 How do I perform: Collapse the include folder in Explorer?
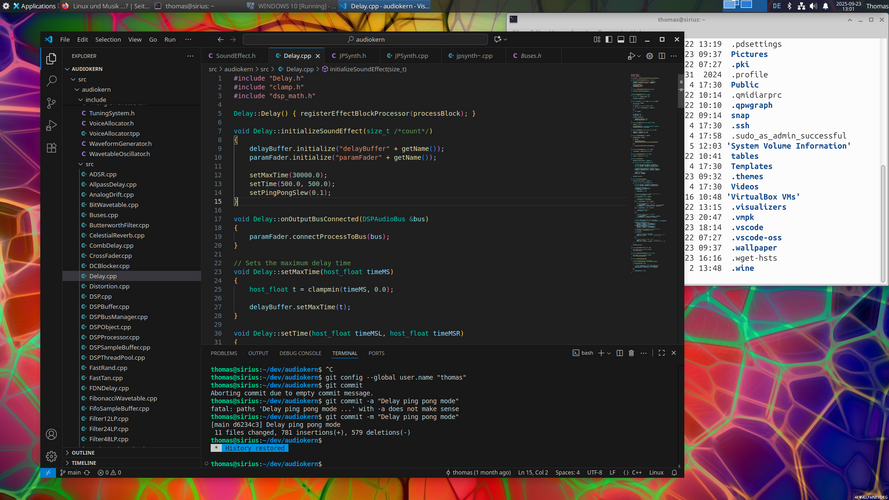95,100
